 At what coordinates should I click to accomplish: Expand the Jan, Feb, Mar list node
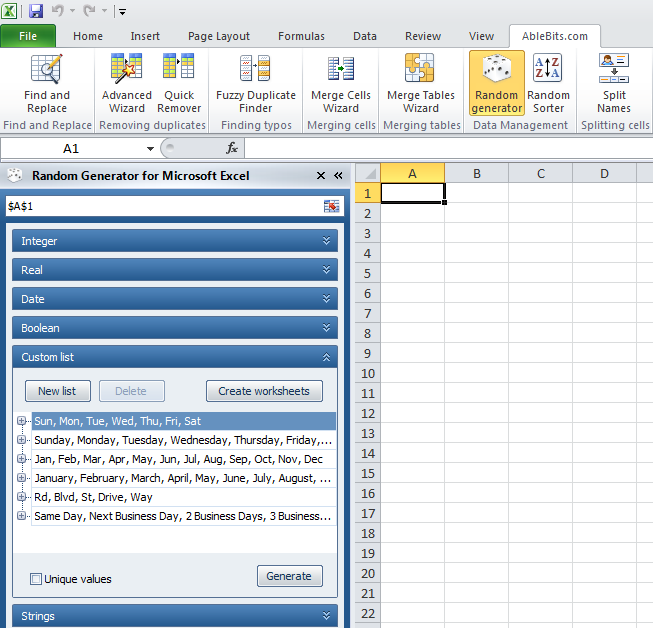(x=21, y=459)
